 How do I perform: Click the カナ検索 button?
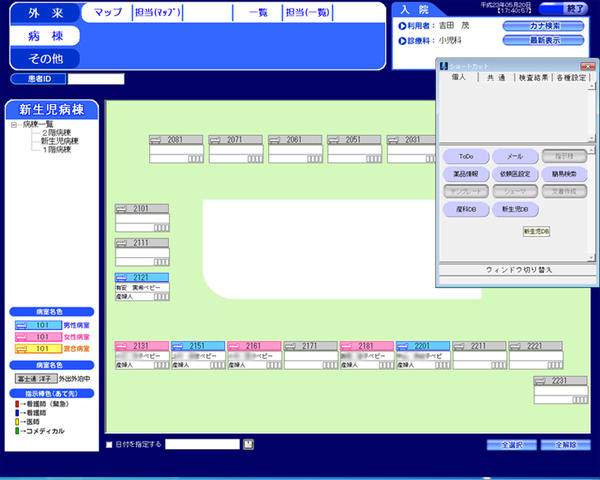tap(543, 26)
